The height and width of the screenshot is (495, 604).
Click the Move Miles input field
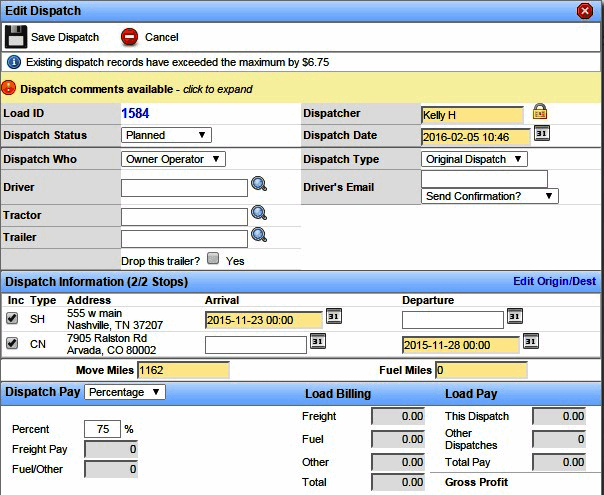point(183,370)
